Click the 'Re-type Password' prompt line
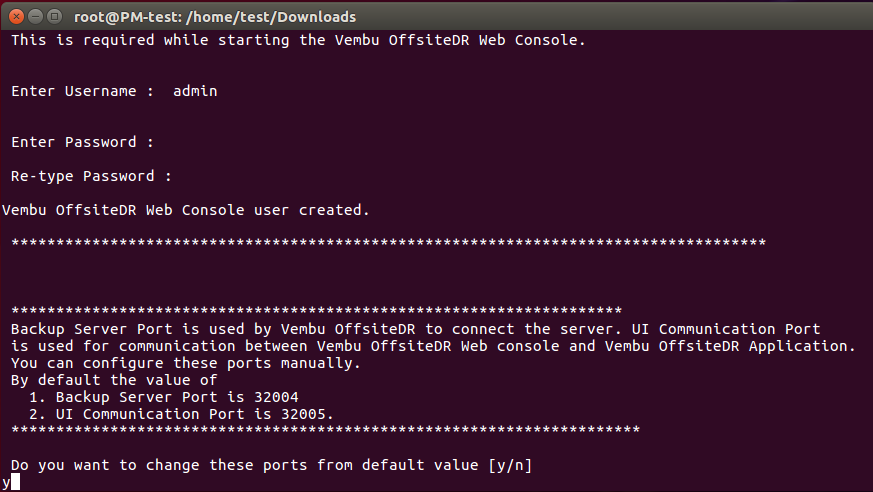The image size is (873, 492). [91, 176]
